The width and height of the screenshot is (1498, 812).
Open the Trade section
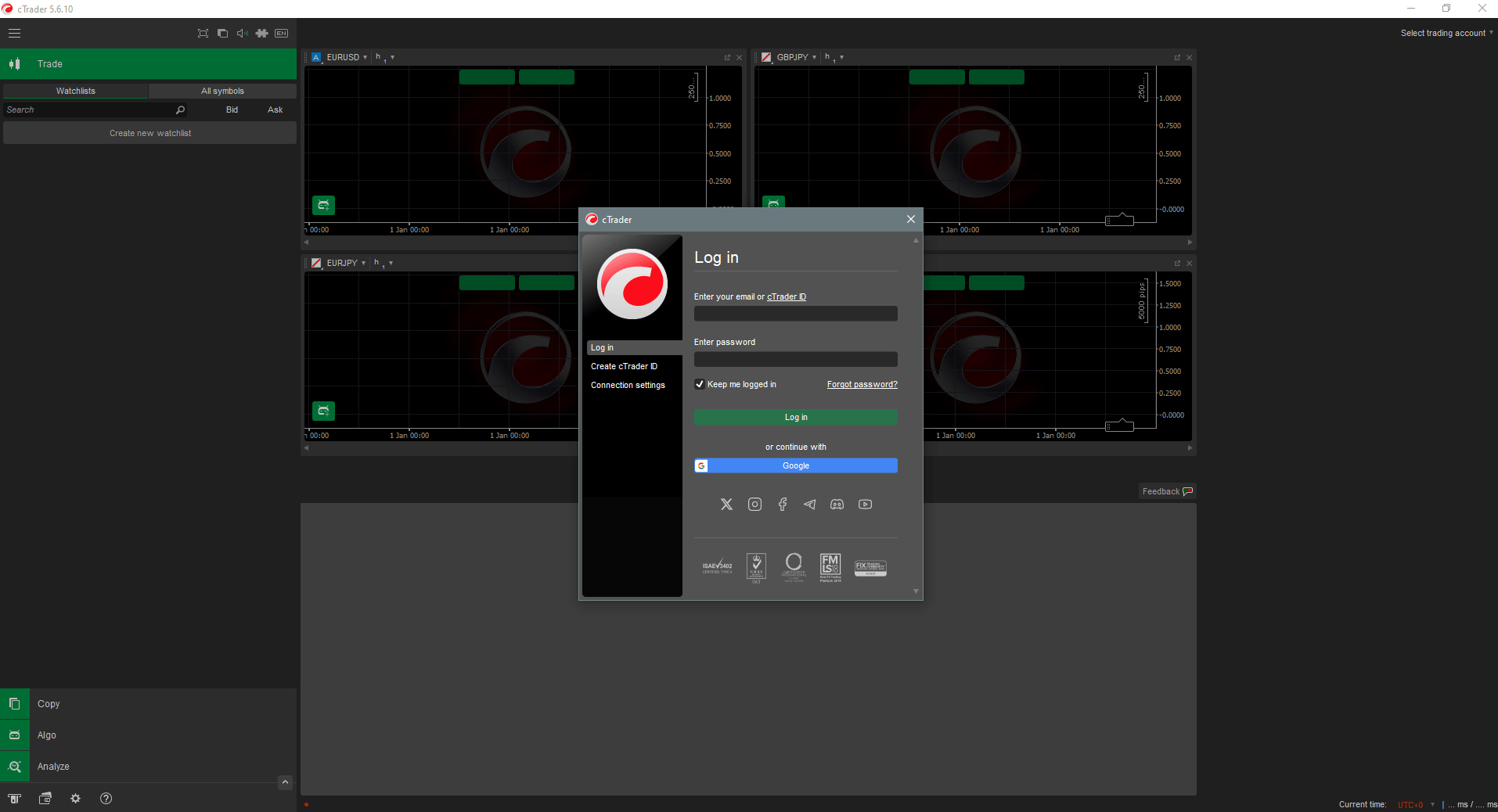[149, 64]
